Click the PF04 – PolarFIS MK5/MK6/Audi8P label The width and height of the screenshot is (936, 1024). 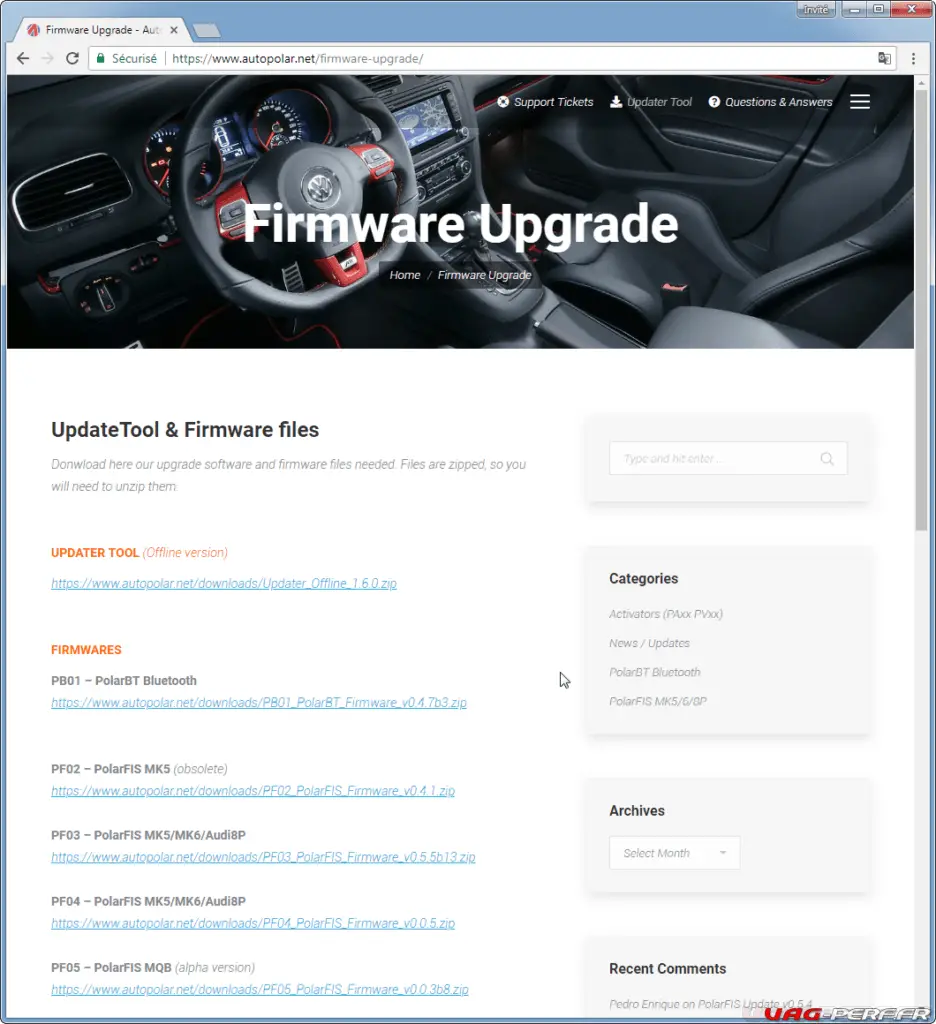coord(148,901)
